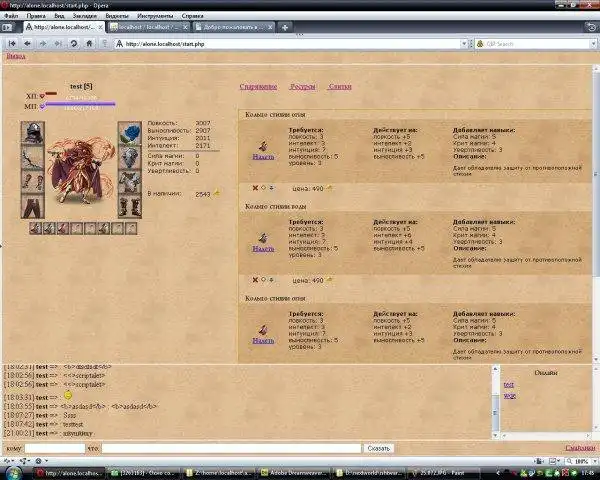Switch to the Paint window in the taskbar
The height and width of the screenshot is (480, 600).
point(444,473)
